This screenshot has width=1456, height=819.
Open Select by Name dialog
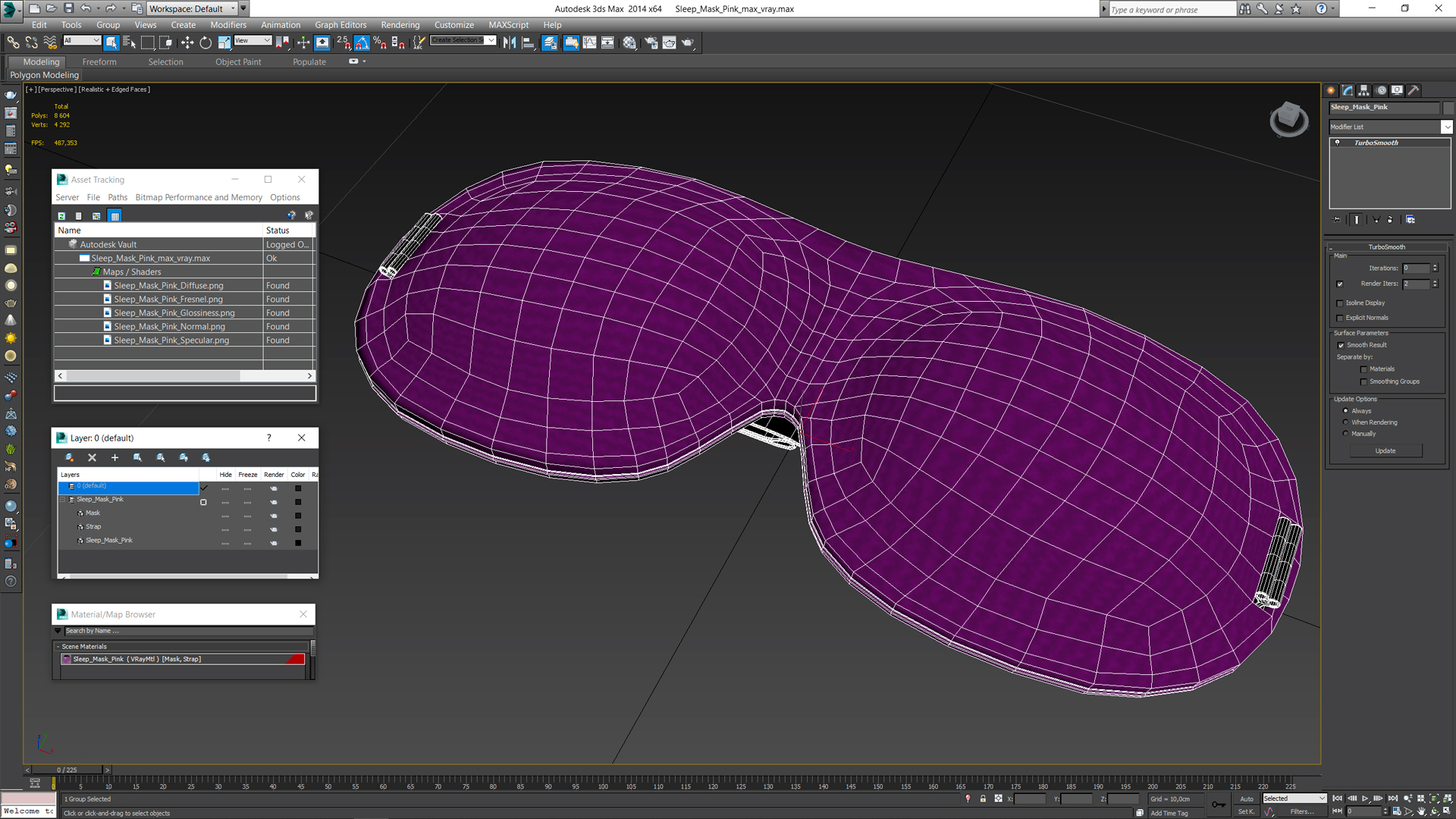(x=129, y=42)
